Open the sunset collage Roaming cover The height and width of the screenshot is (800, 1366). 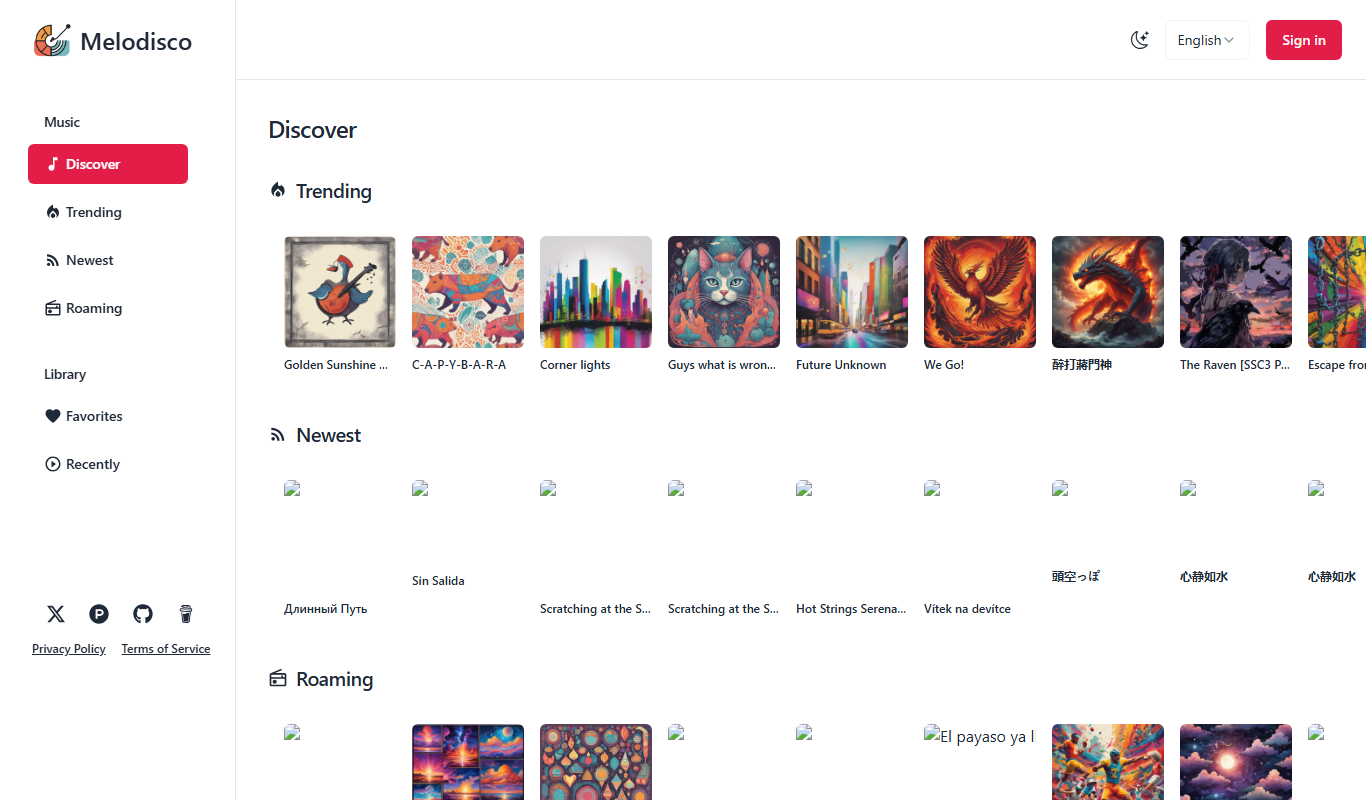pos(468,762)
